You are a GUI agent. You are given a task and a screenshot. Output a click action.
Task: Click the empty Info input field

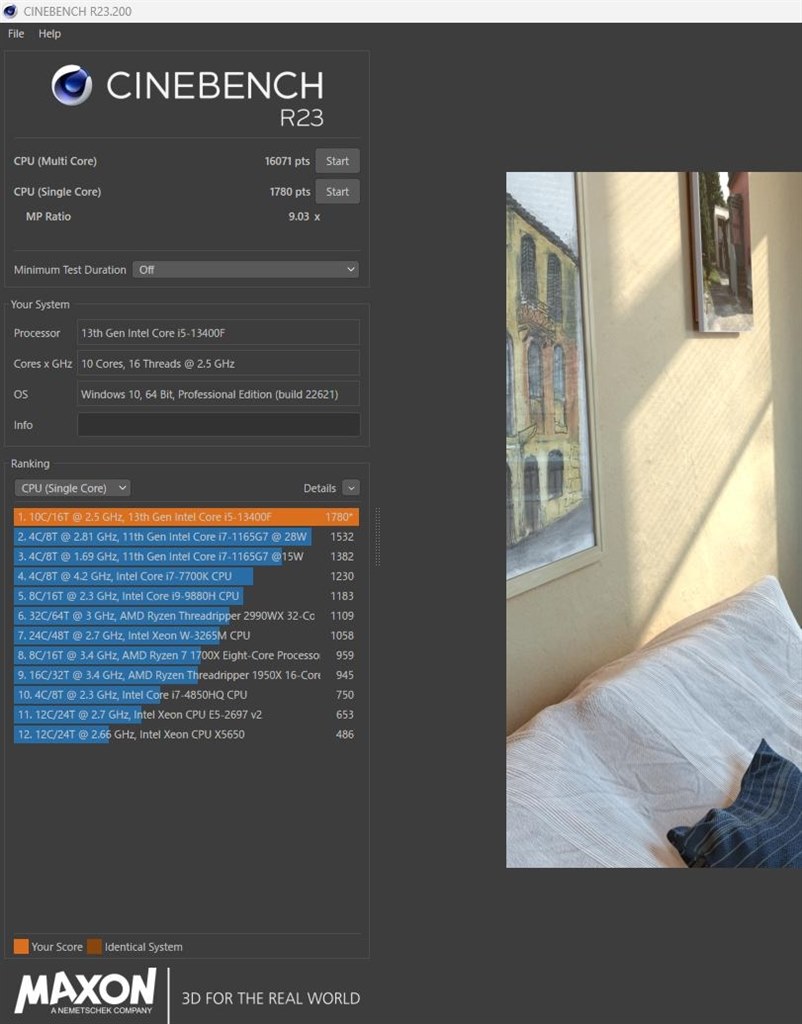(x=218, y=424)
